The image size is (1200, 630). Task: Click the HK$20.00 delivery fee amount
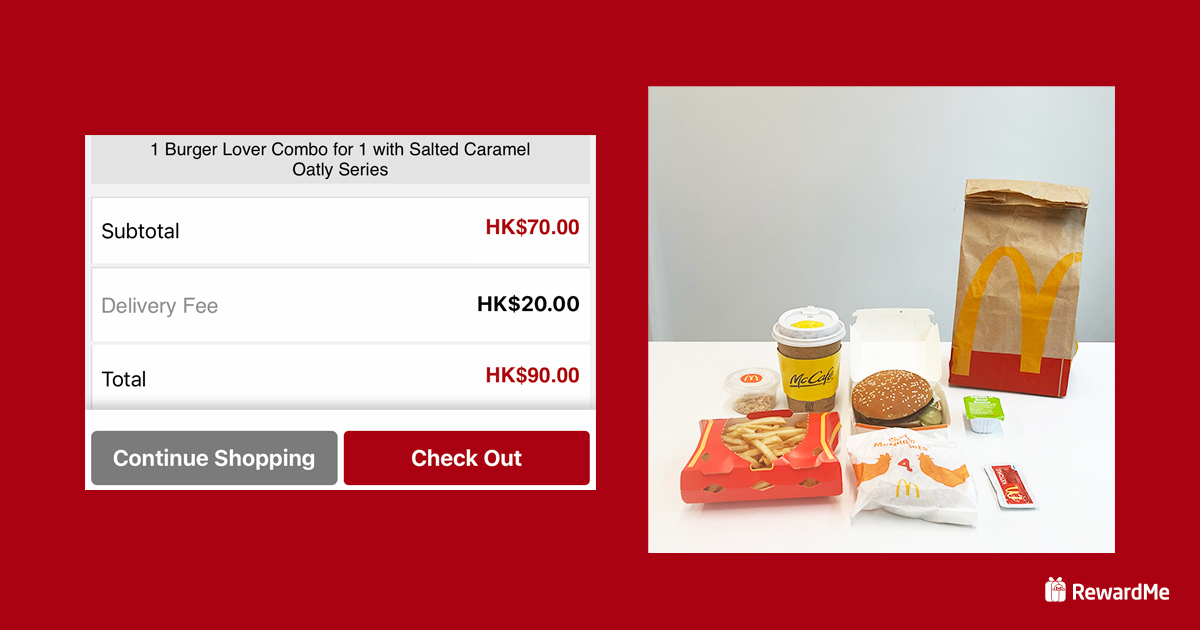[528, 304]
